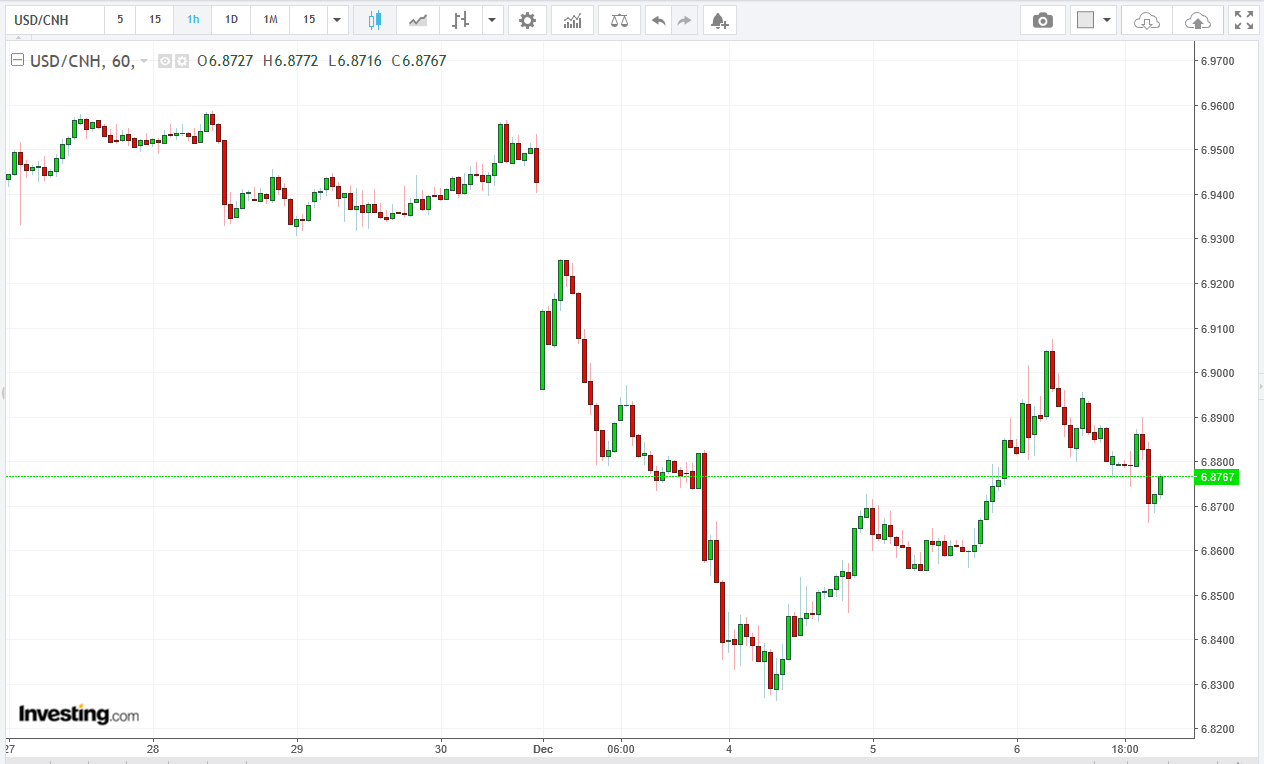This screenshot has height=764, width=1264.
Task: Select the 1M timeframe tab
Action: click(270, 20)
